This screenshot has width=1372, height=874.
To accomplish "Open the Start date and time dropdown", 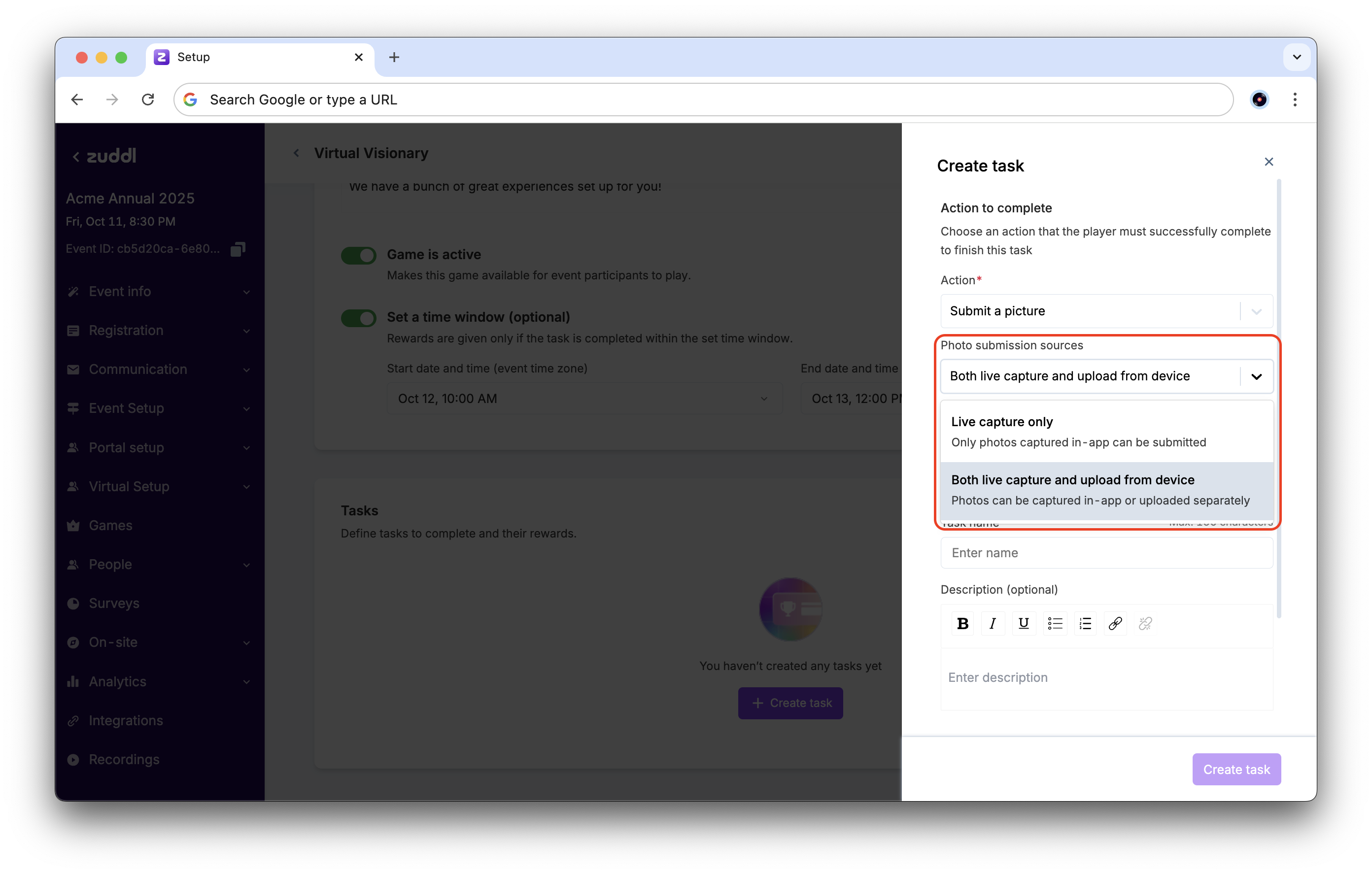I will tap(584, 398).
